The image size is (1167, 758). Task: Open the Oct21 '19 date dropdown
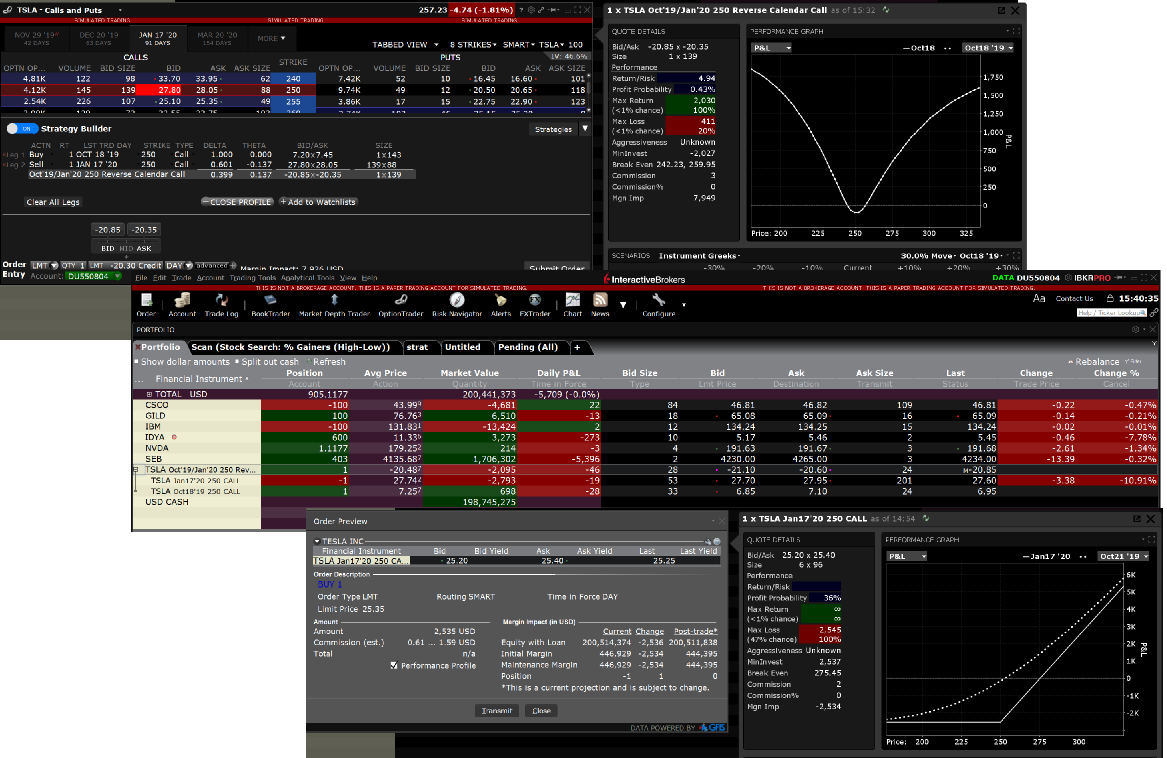[1124, 556]
